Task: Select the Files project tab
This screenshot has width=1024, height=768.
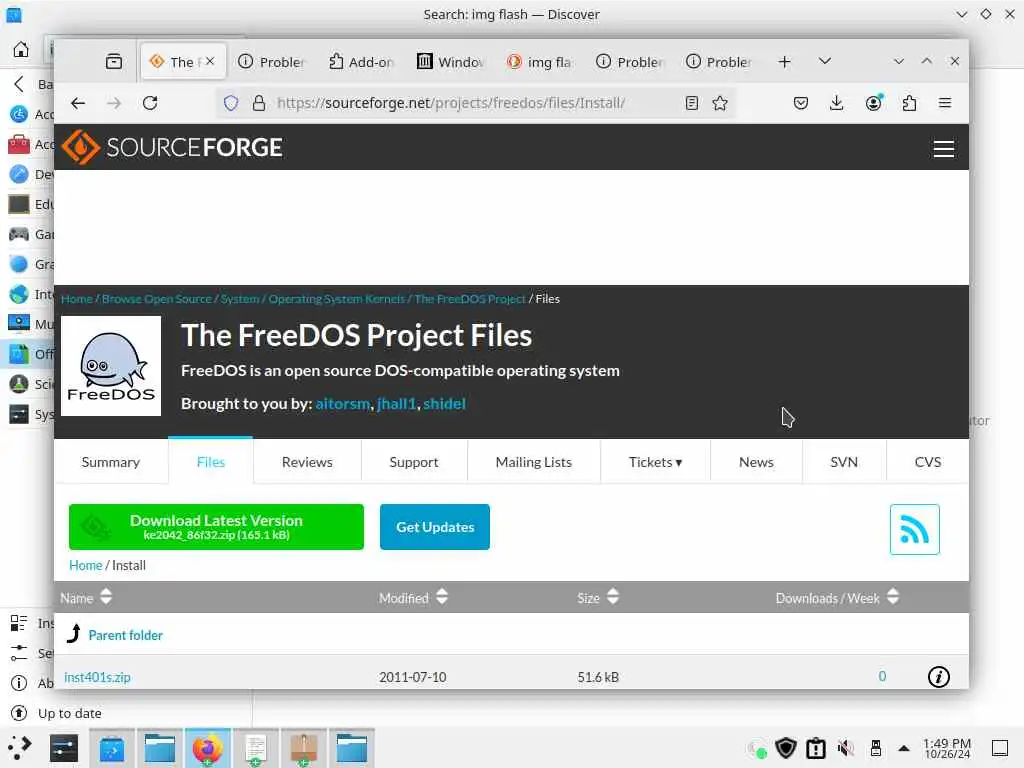Action: pos(210,462)
